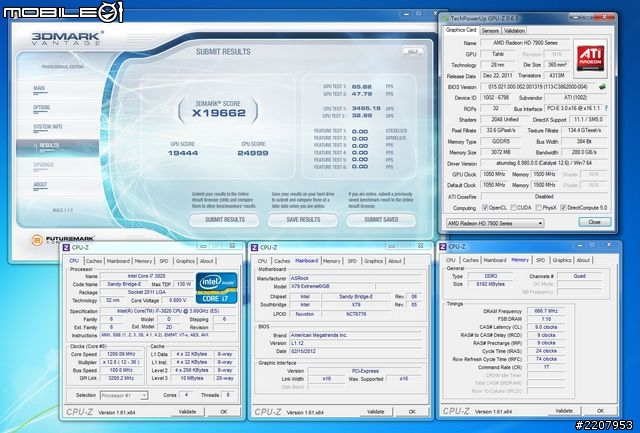Click Validate in the Mainboard CPU-Z window
The height and width of the screenshot is (433, 640).
pos(376,412)
